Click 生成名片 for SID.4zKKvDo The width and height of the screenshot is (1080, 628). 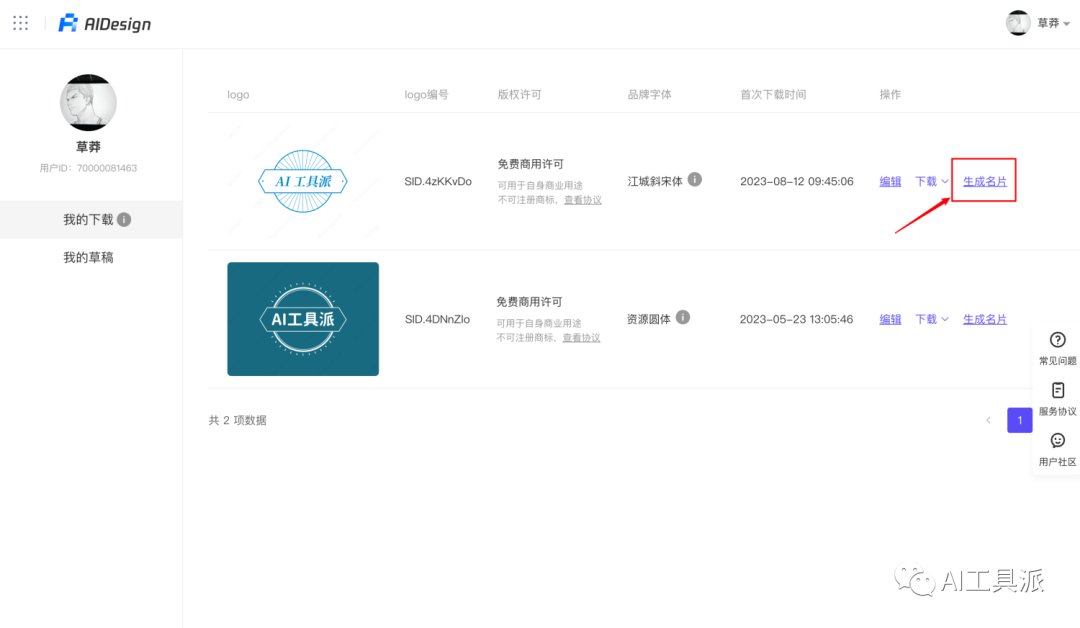coord(984,181)
